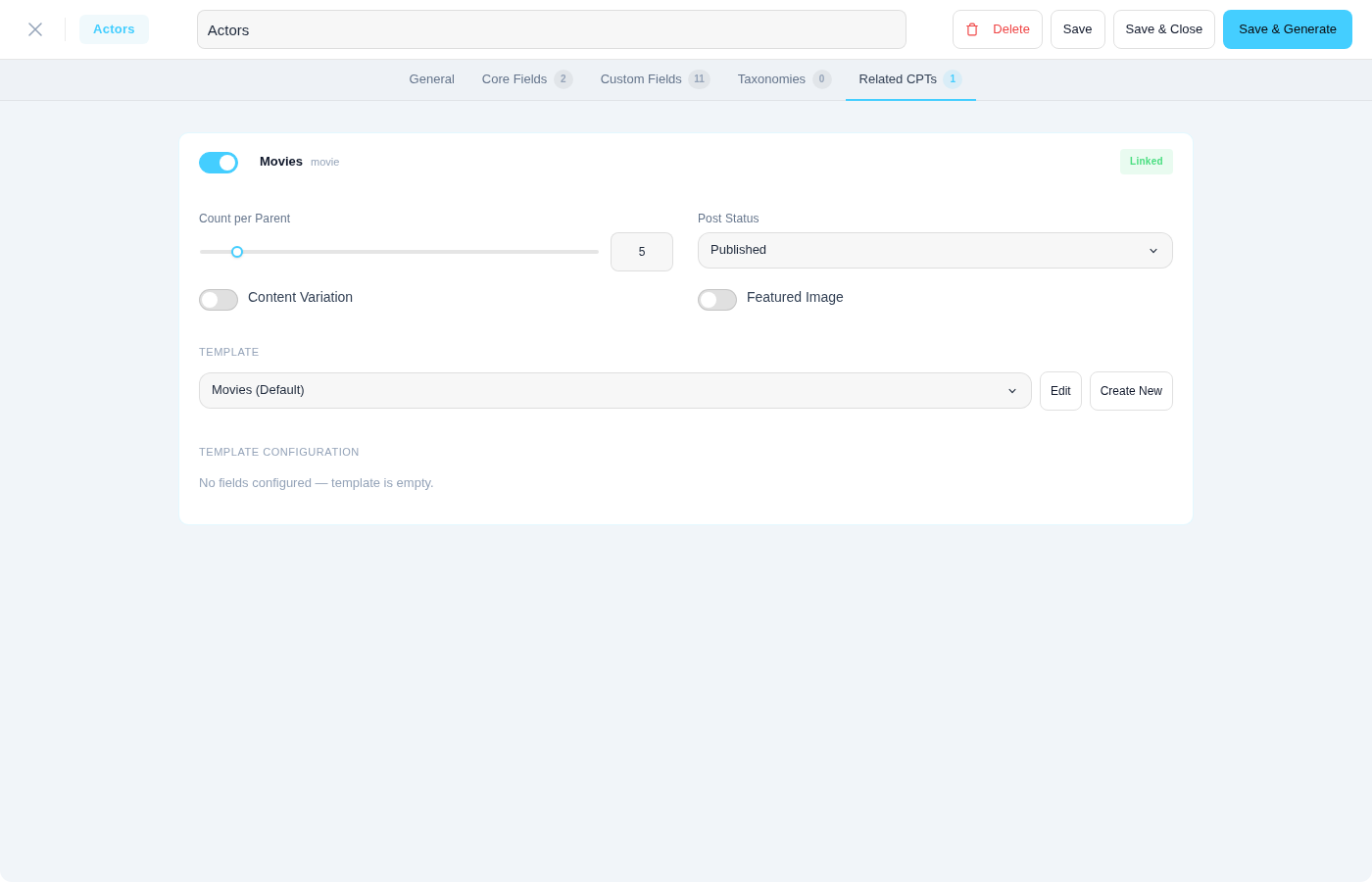Disable the Movies related CPT toggle
This screenshot has height=882, width=1372.
pos(219,162)
